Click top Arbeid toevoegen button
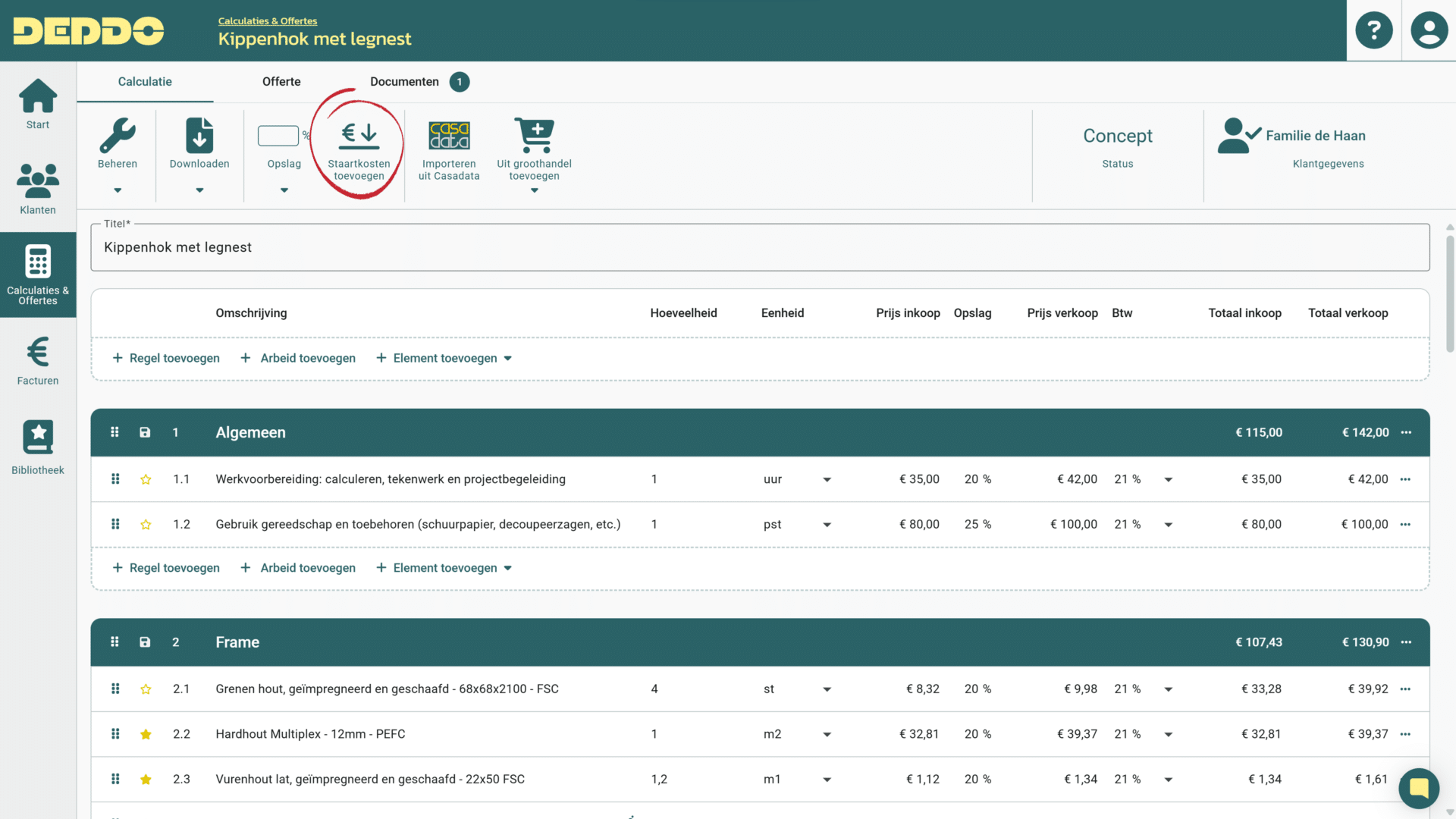The image size is (1456, 819). click(x=297, y=358)
